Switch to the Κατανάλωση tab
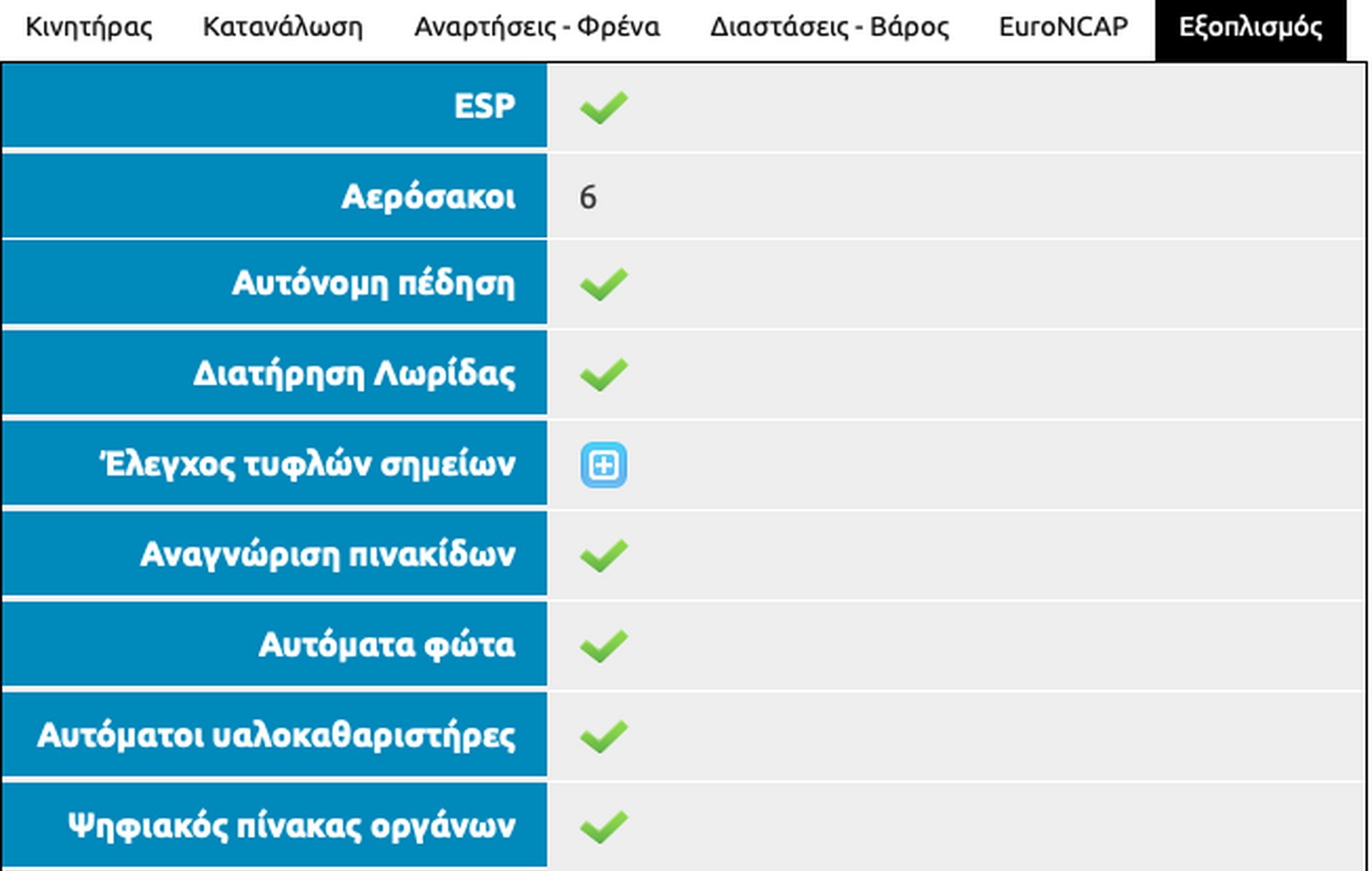Screen dimensions: 1372x871 [x=283, y=27]
